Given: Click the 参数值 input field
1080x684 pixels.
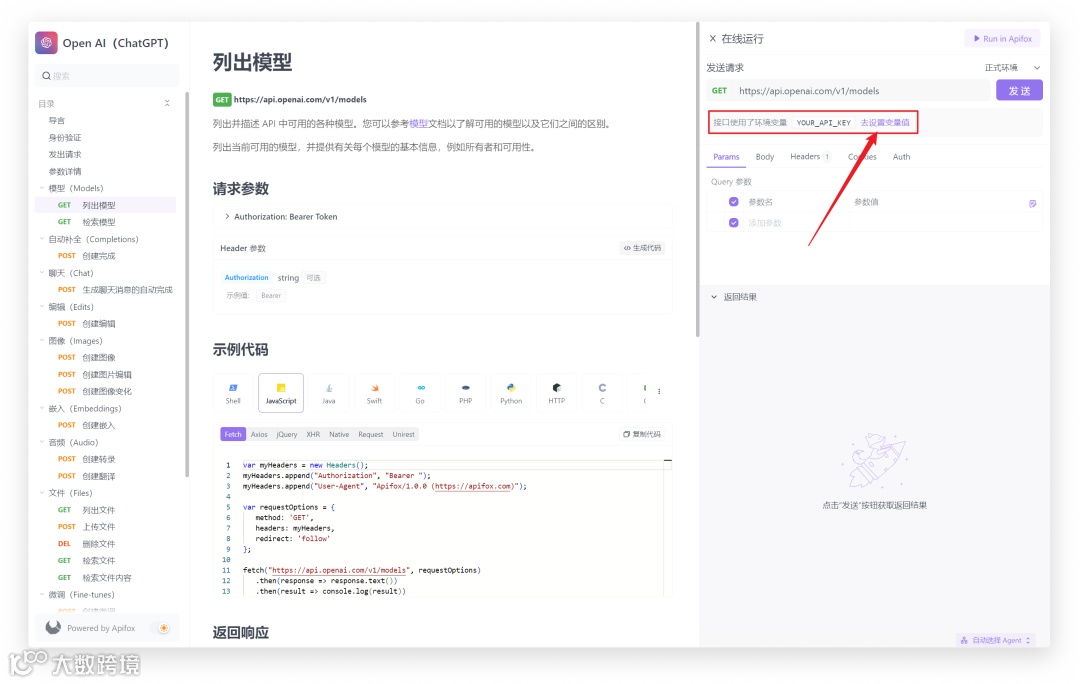Looking at the screenshot, I should click(x=937, y=202).
